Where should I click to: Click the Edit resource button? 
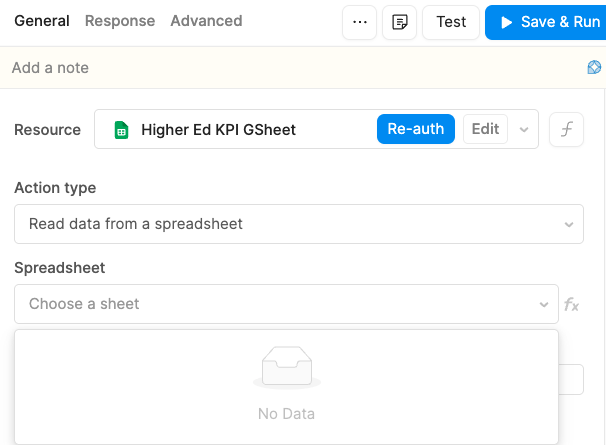[x=485, y=129]
